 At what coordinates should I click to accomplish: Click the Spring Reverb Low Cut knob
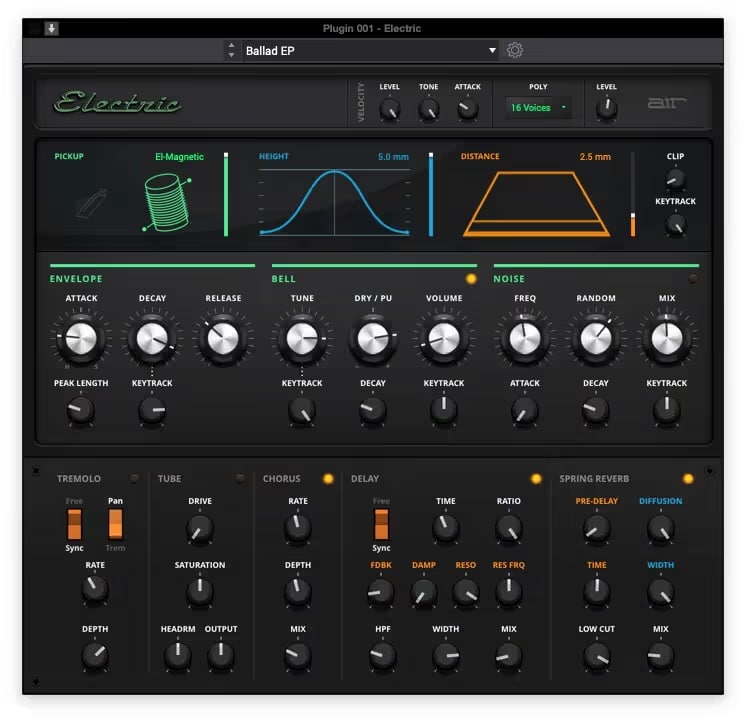point(597,655)
